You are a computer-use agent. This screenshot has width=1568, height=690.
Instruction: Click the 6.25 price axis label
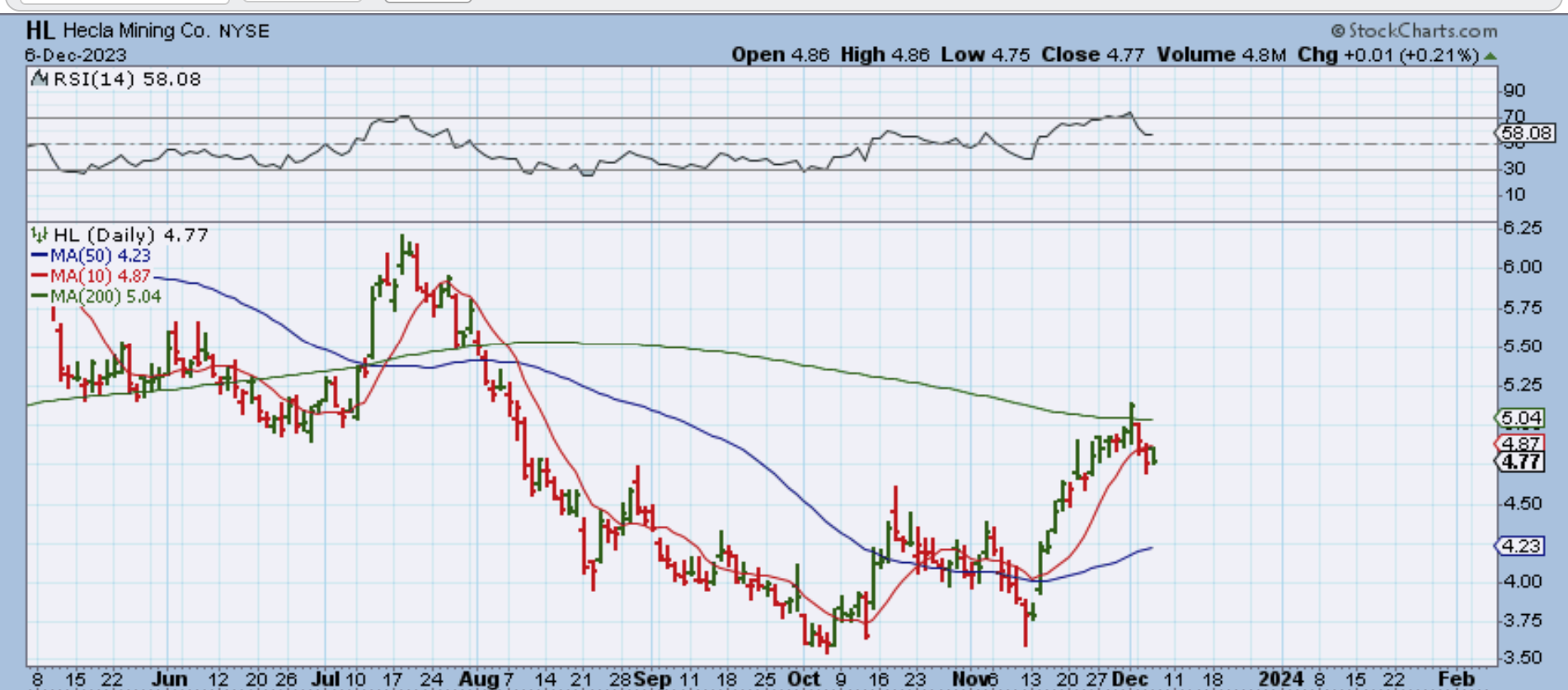coord(1523,228)
